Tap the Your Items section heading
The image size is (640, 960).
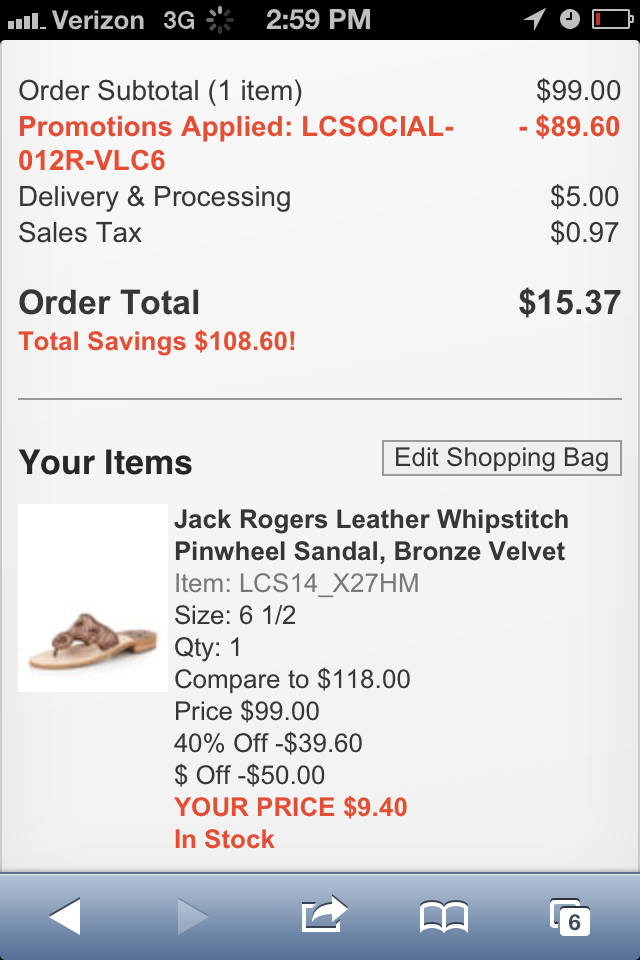pyautogui.click(x=105, y=463)
